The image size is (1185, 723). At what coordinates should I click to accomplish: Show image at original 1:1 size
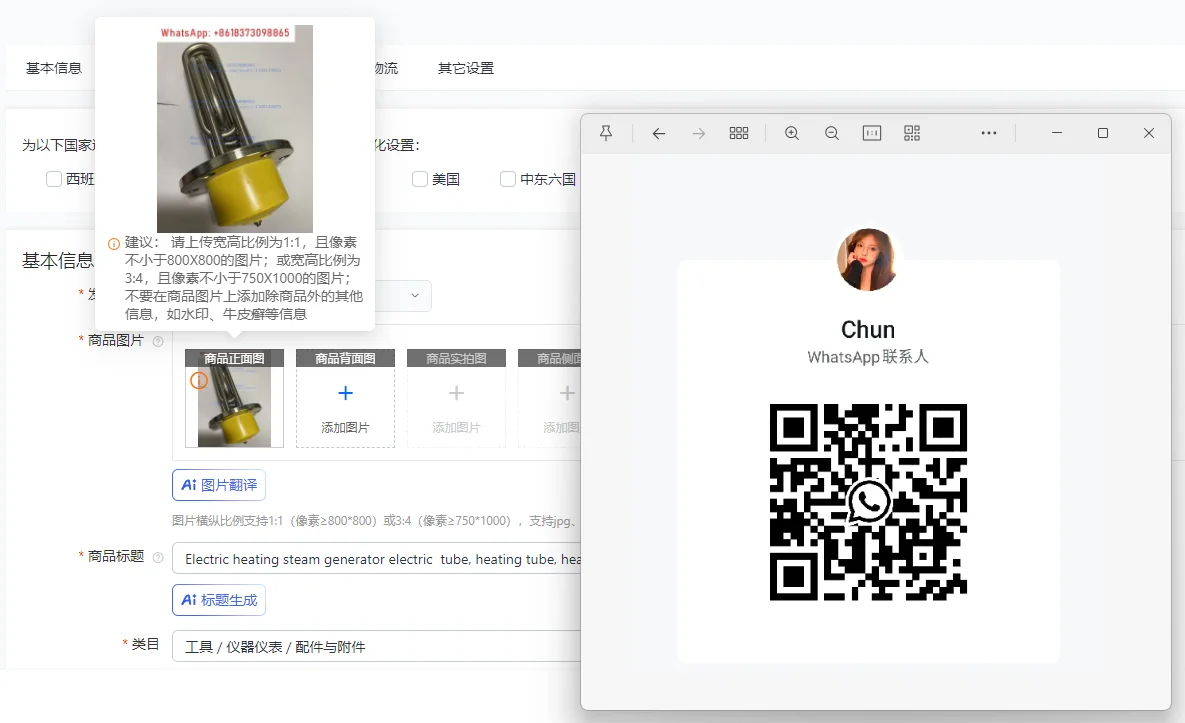(x=872, y=133)
